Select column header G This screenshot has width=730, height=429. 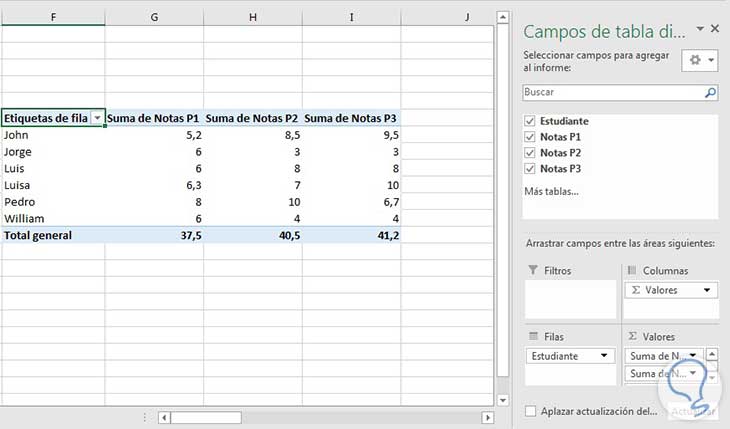[x=154, y=16]
